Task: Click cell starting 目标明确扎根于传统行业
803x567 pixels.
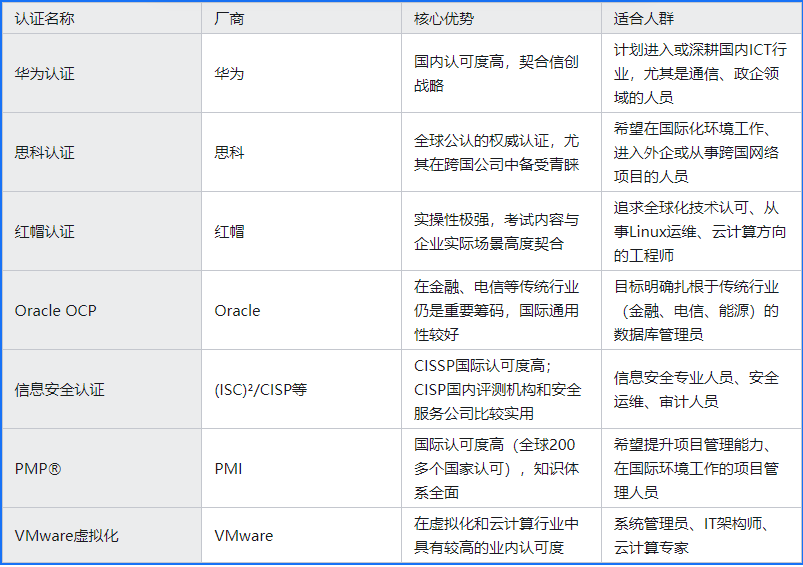Action: (x=701, y=310)
